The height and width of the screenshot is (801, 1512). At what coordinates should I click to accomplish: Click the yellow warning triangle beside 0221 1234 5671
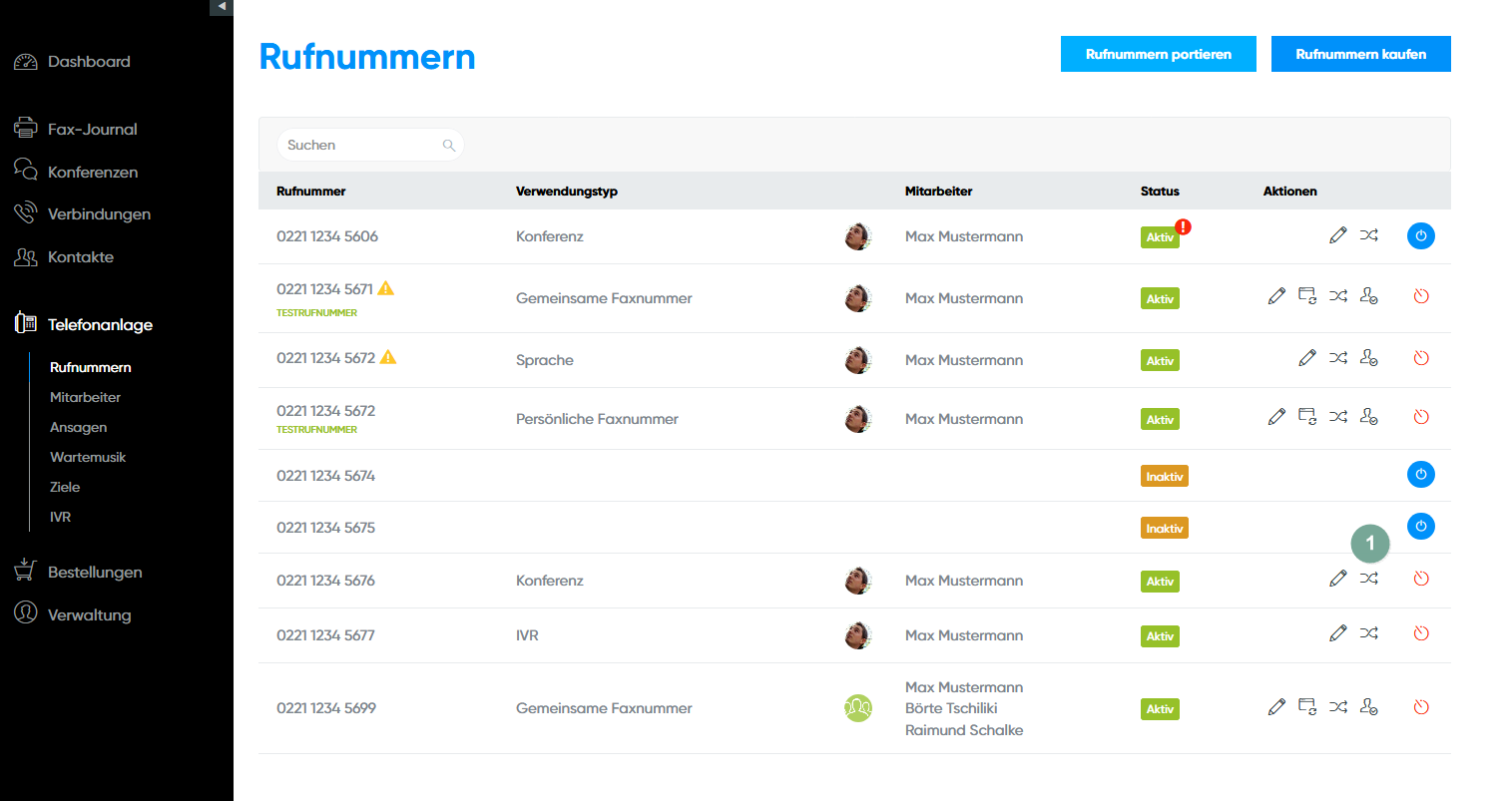pos(386,288)
